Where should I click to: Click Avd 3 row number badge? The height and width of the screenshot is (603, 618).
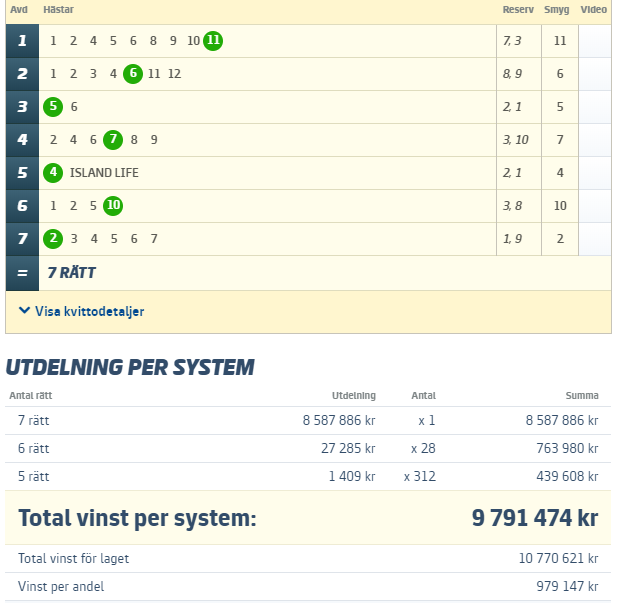(22, 107)
